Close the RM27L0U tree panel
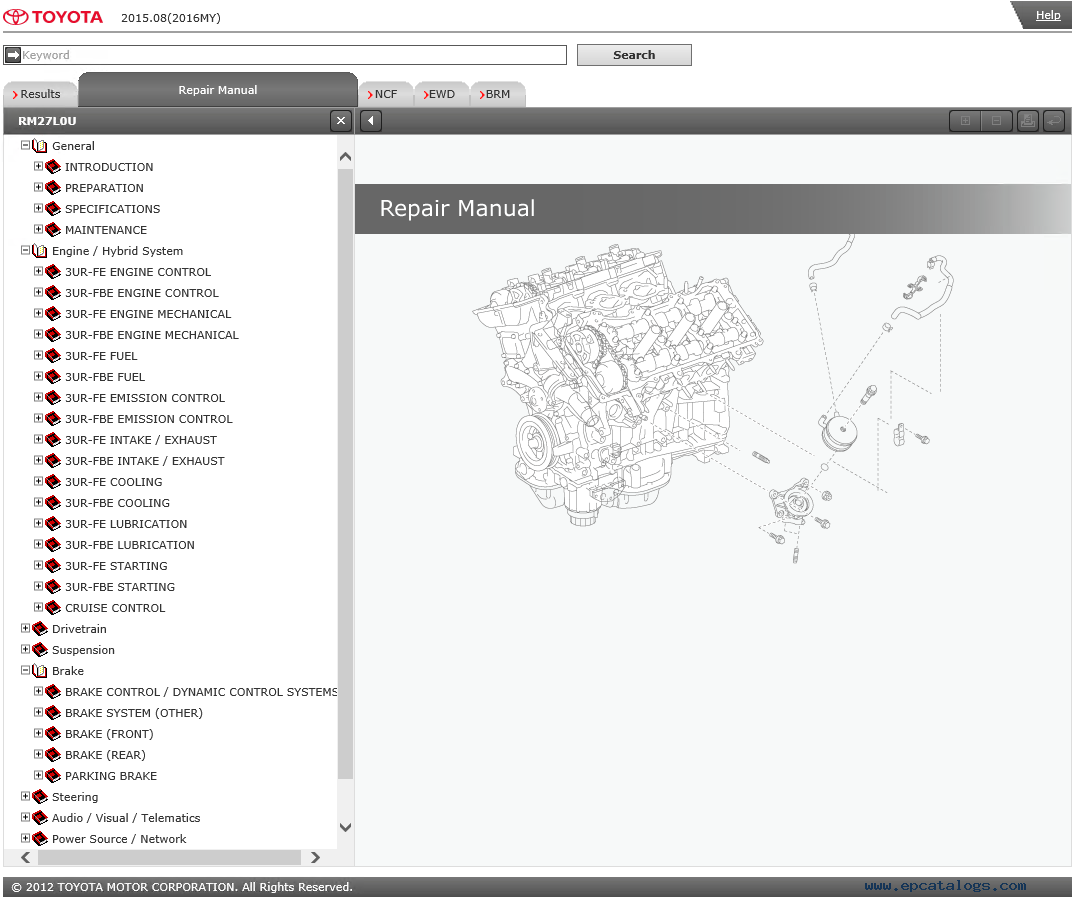1077x902 pixels. (x=341, y=121)
